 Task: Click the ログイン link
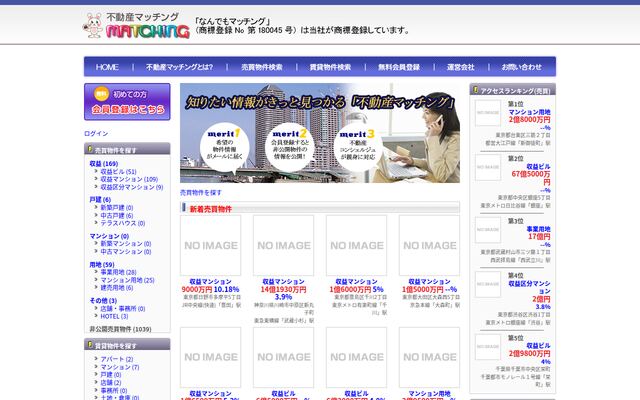[x=96, y=133]
